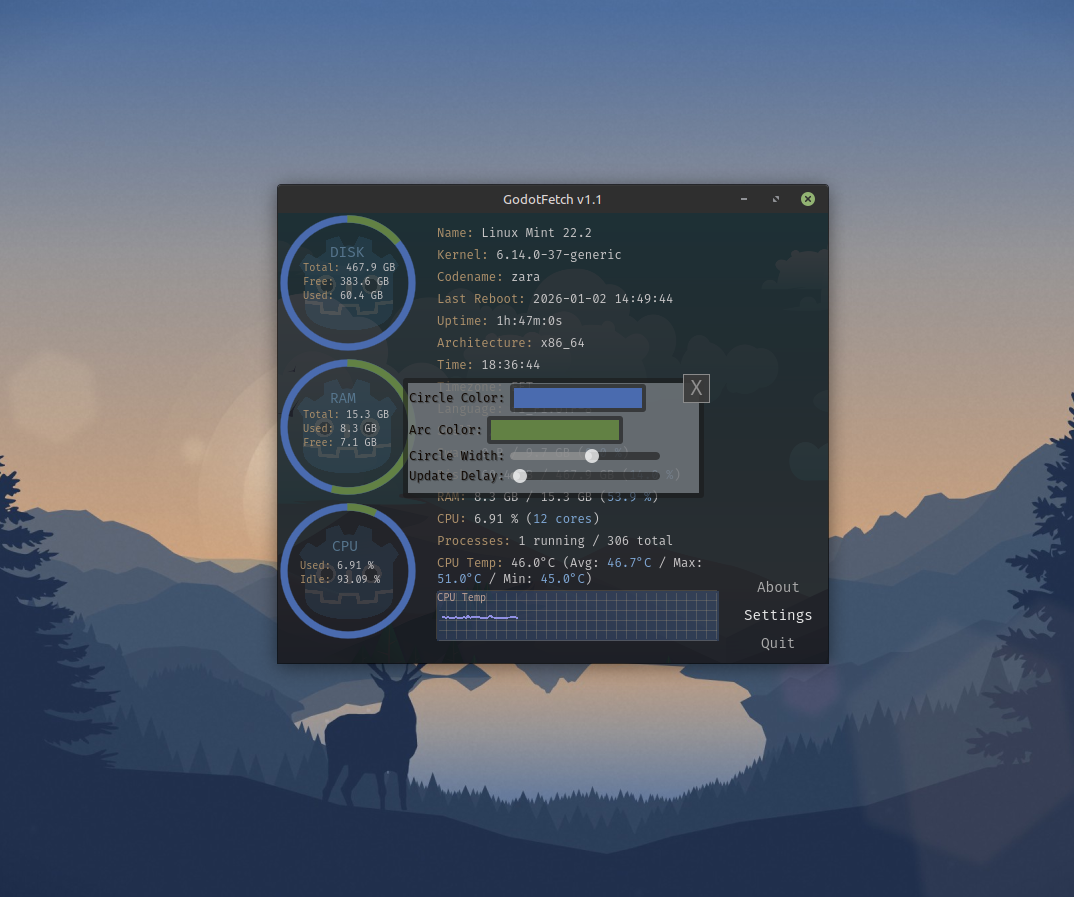Screen dimensions: 1074x897
Task: Click the 'Update Delay:' label
Action: click(x=456, y=476)
